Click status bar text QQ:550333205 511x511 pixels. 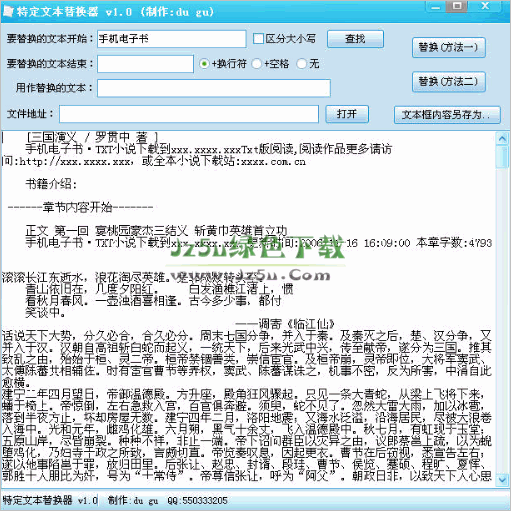[197, 500]
